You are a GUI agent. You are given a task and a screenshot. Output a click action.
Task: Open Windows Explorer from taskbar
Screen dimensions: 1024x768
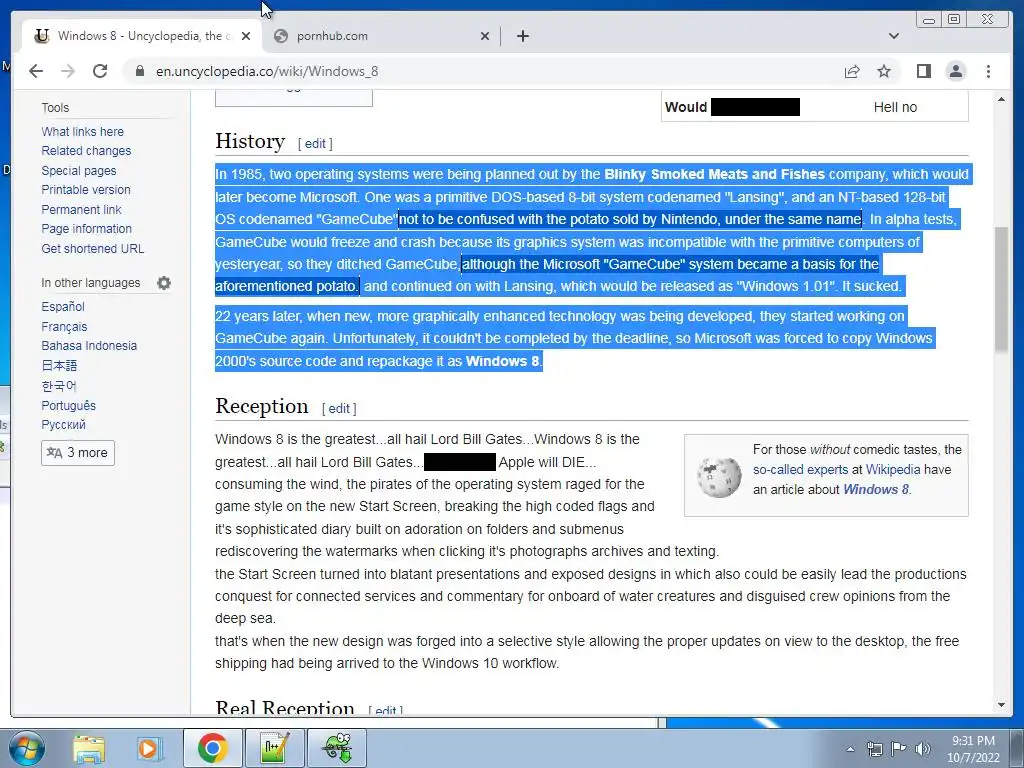point(88,748)
